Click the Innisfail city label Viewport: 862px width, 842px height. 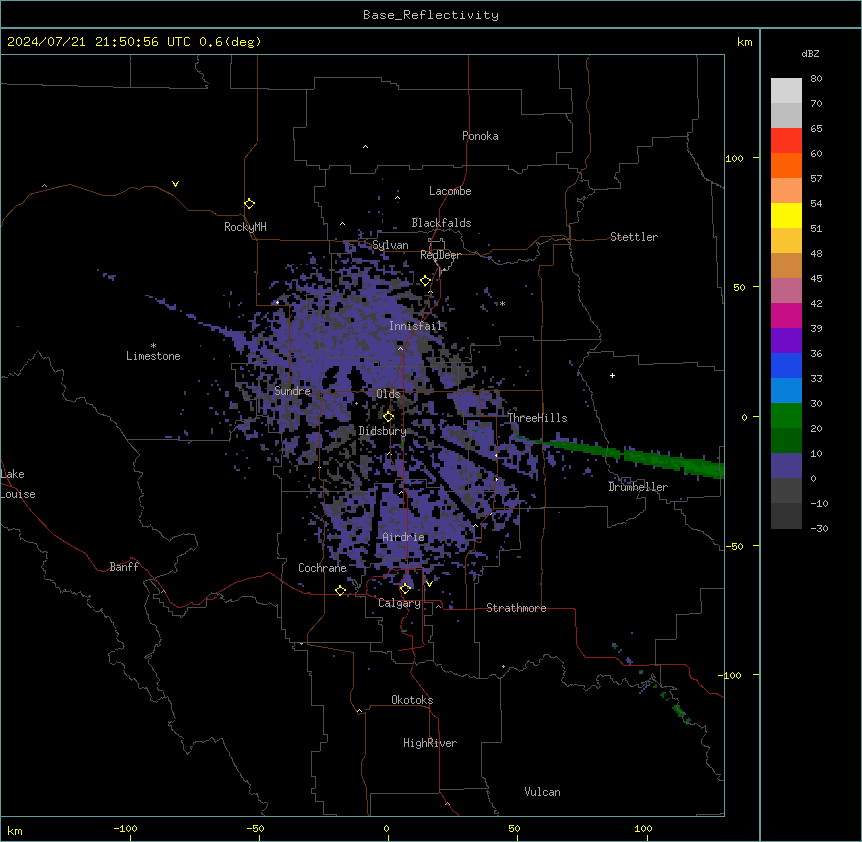click(416, 326)
